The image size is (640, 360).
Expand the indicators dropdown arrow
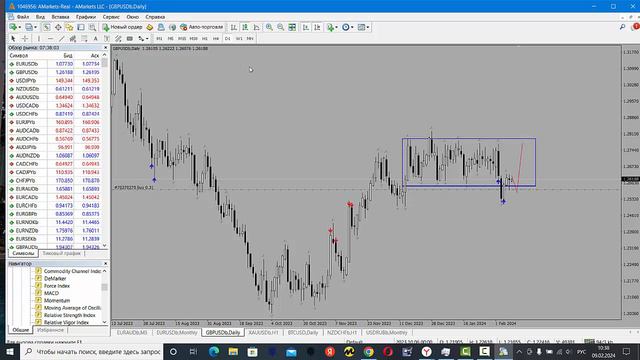tap(336, 27)
